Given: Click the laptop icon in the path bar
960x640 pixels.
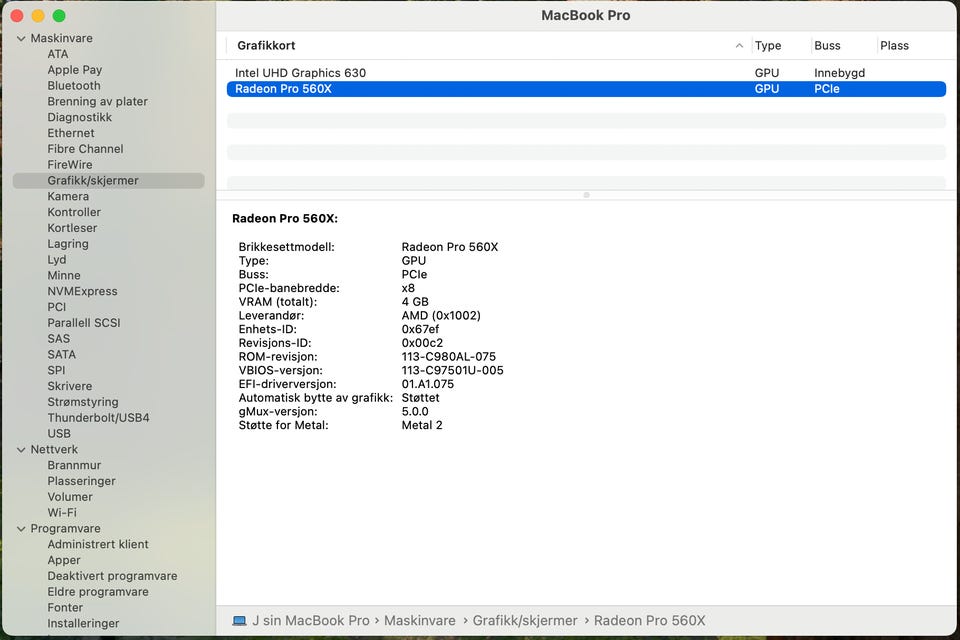Looking at the screenshot, I should pyautogui.click(x=239, y=621).
